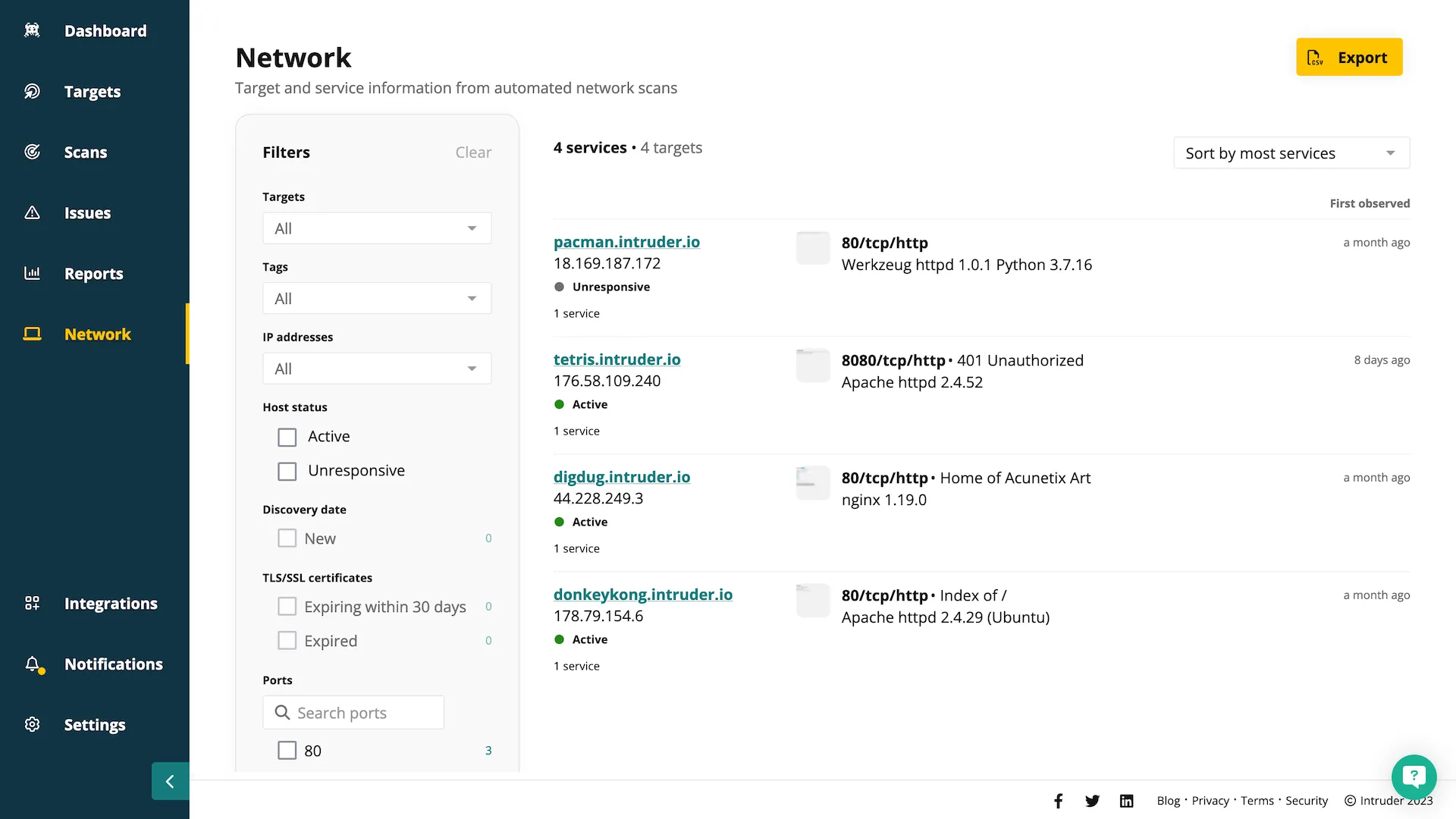Open the Settings gear icon
The image size is (1456, 819).
pyautogui.click(x=32, y=724)
